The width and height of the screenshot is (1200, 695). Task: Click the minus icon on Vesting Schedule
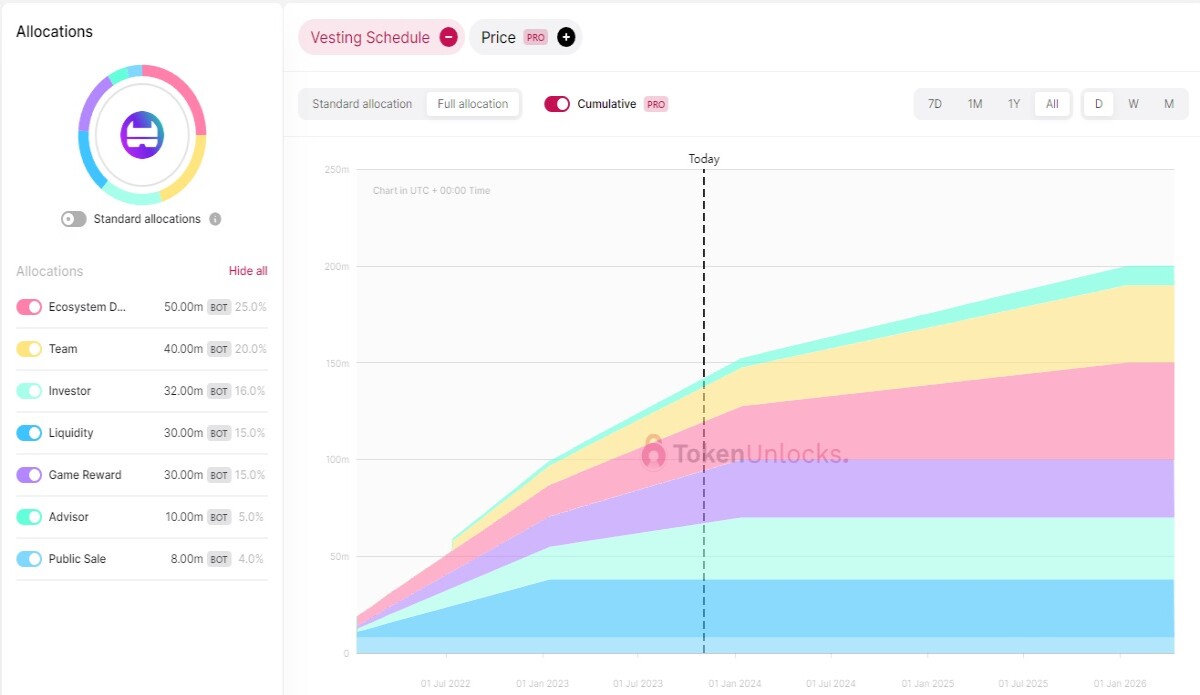449,37
